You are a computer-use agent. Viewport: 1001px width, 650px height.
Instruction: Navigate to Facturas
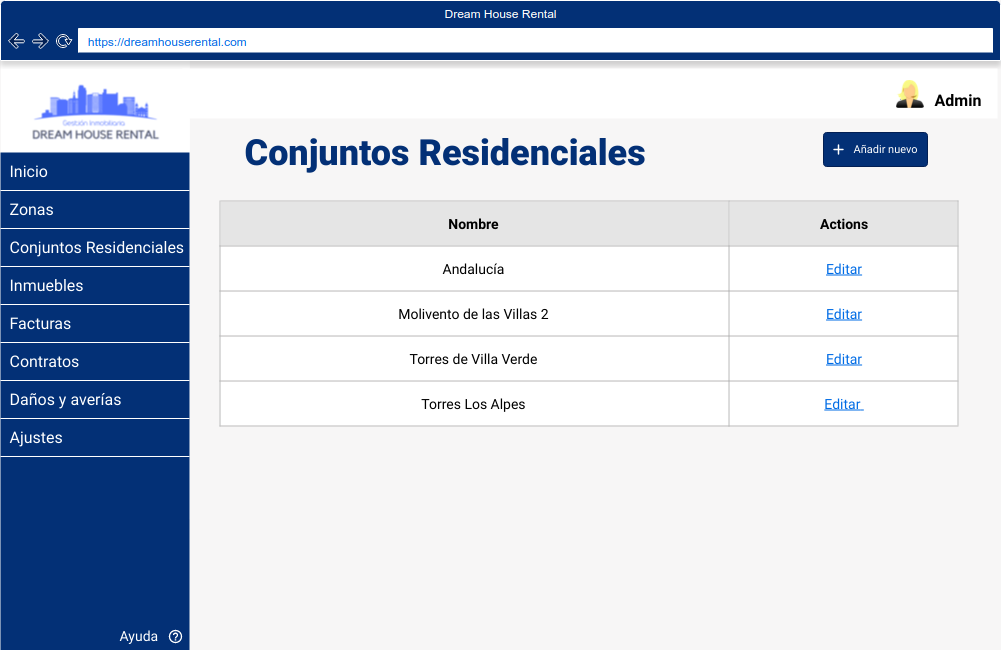pyautogui.click(x=95, y=324)
